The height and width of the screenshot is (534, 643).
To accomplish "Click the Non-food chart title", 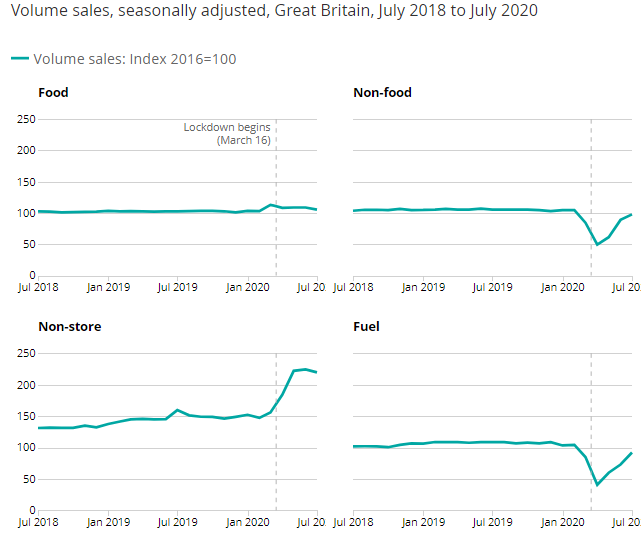I will click(x=382, y=92).
